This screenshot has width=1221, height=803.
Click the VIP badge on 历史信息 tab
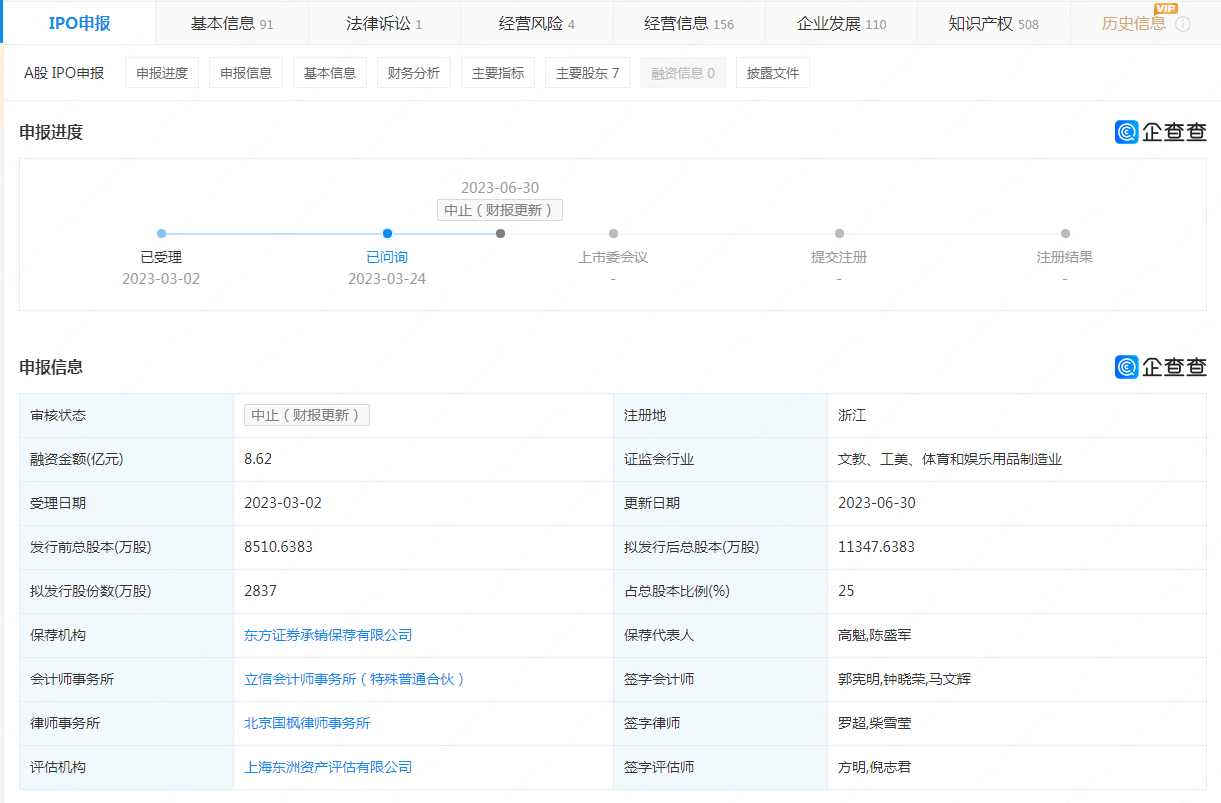coord(1166,8)
